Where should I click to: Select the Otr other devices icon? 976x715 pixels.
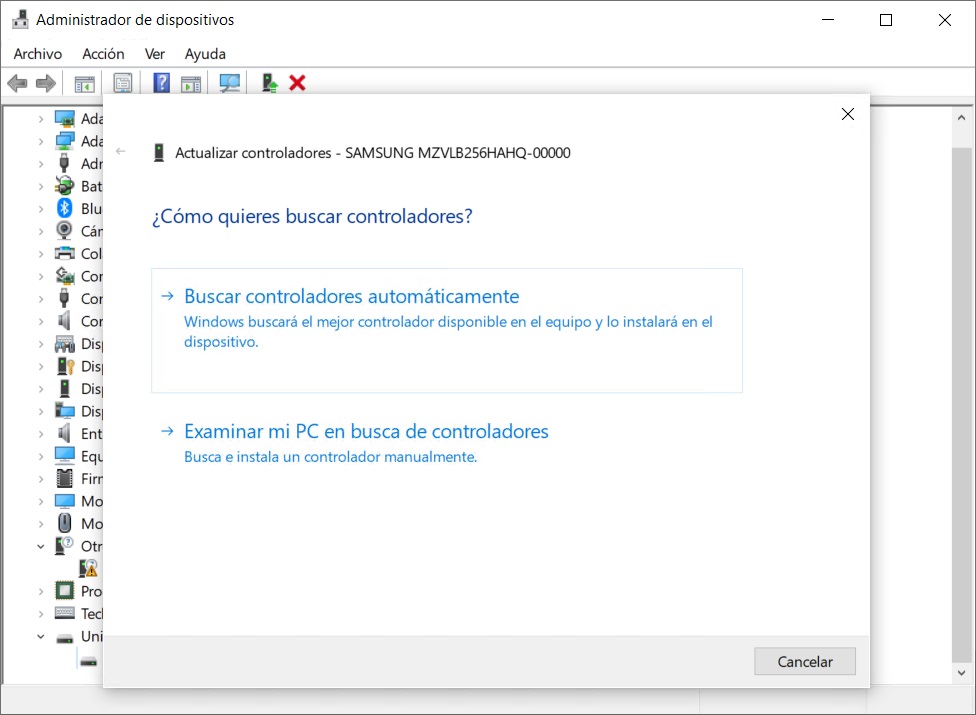(x=65, y=546)
